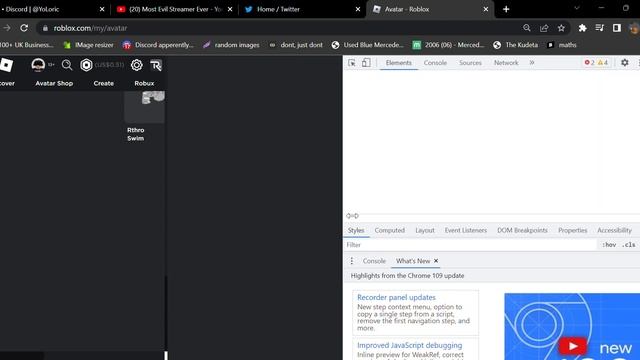Click the browser forward arrow

[7, 28]
